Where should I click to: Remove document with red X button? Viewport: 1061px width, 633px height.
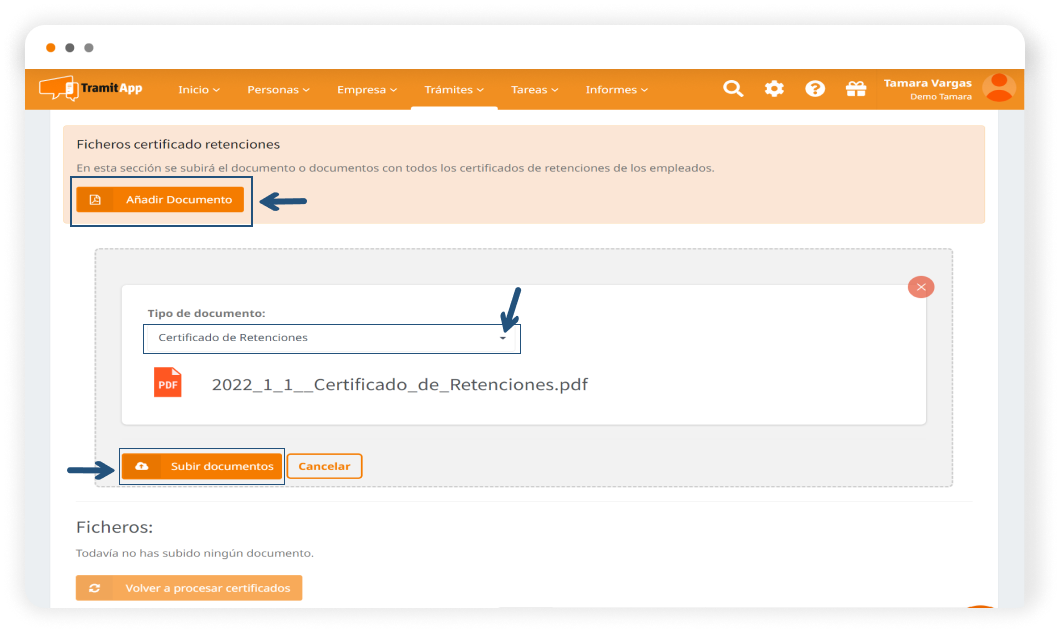click(920, 287)
